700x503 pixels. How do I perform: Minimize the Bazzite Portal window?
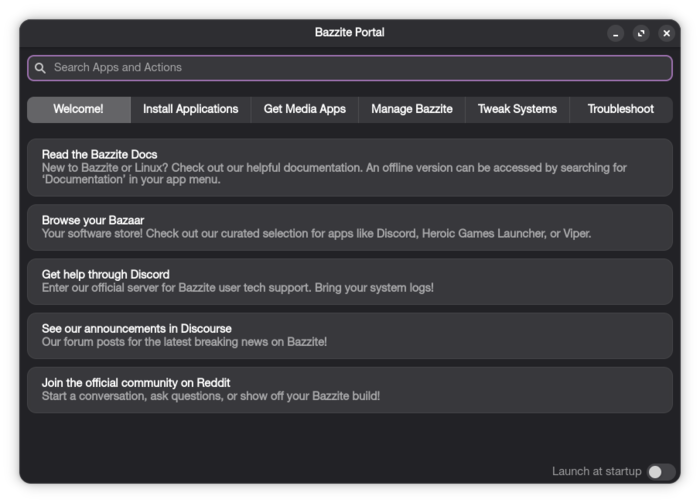click(615, 33)
